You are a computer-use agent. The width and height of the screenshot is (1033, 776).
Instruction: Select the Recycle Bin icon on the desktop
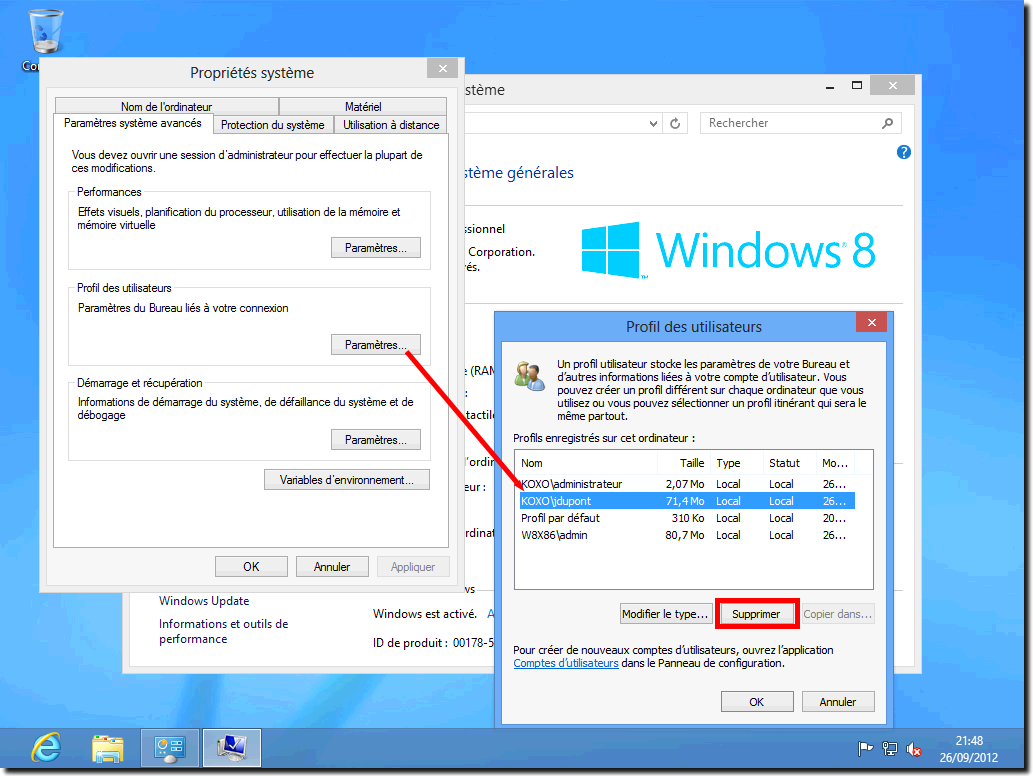click(45, 32)
